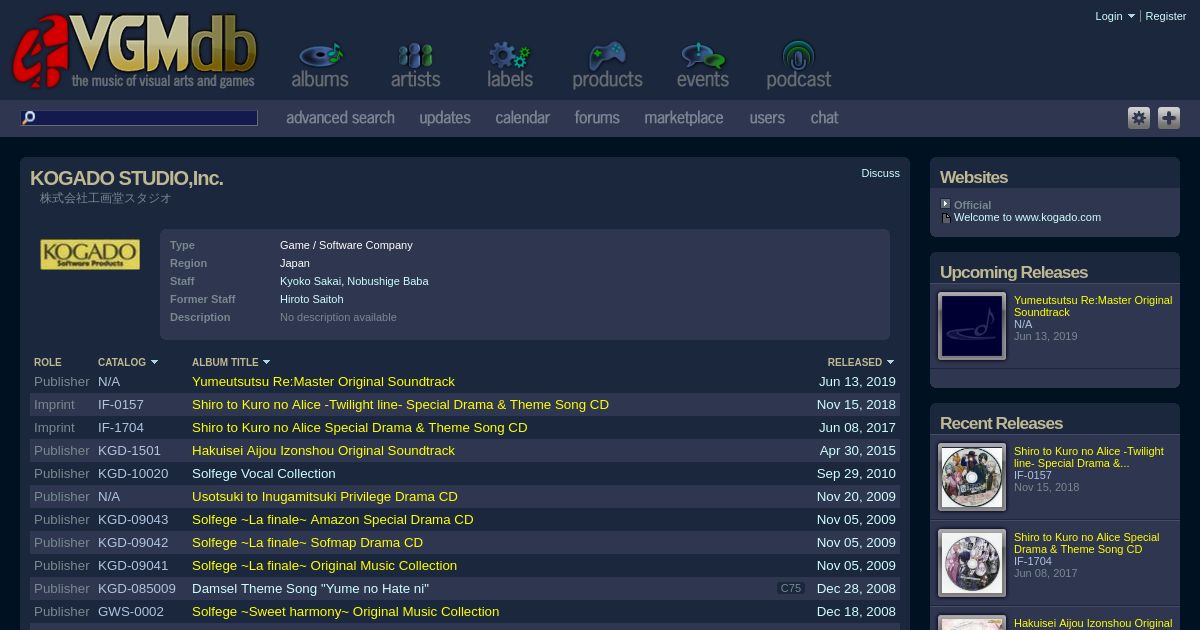Open the events section icon
This screenshot has width=1200, height=630.
703,65
